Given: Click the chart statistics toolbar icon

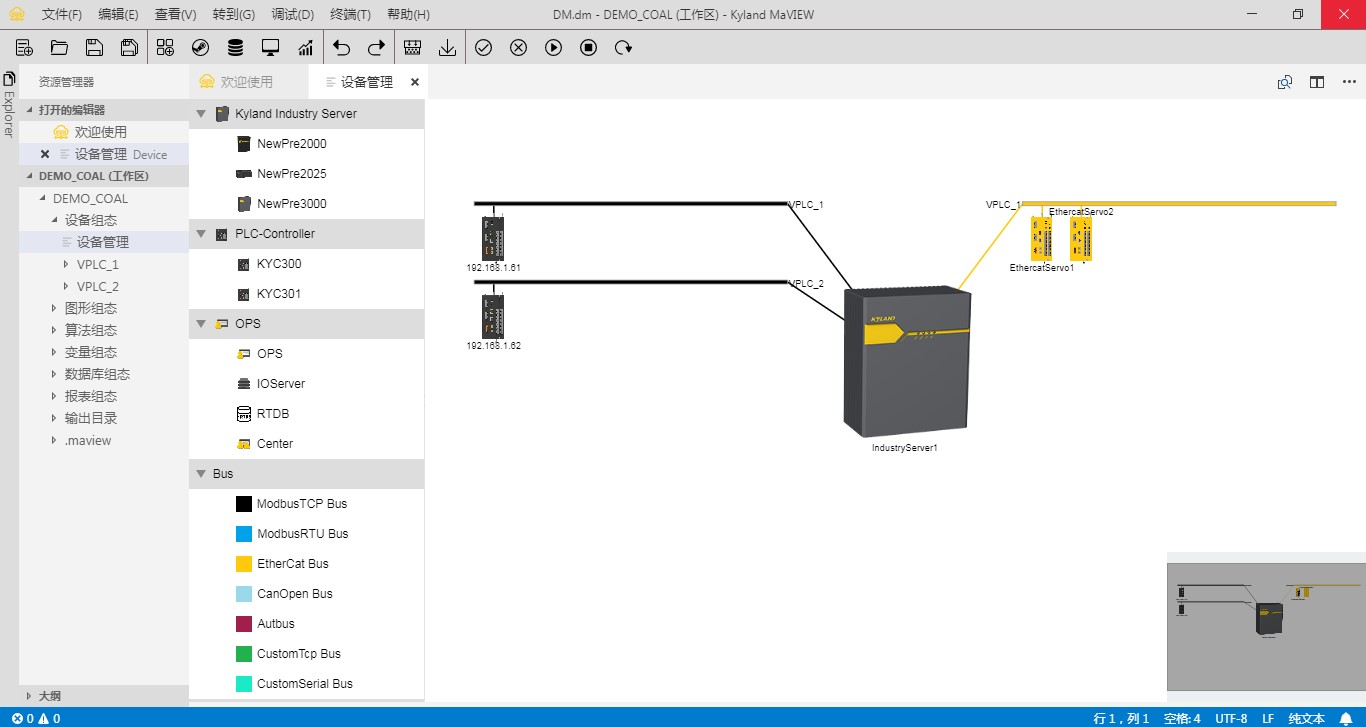Looking at the screenshot, I should click(305, 47).
